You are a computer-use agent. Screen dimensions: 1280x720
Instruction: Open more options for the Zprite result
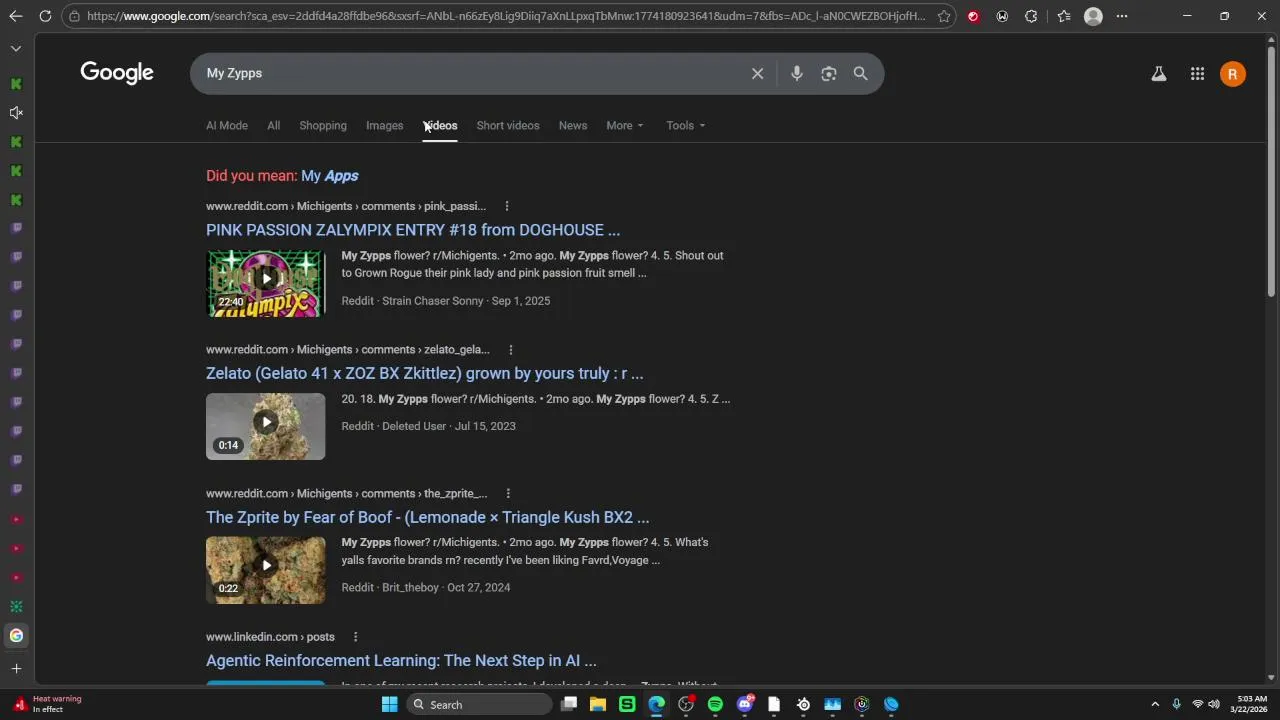(x=508, y=493)
